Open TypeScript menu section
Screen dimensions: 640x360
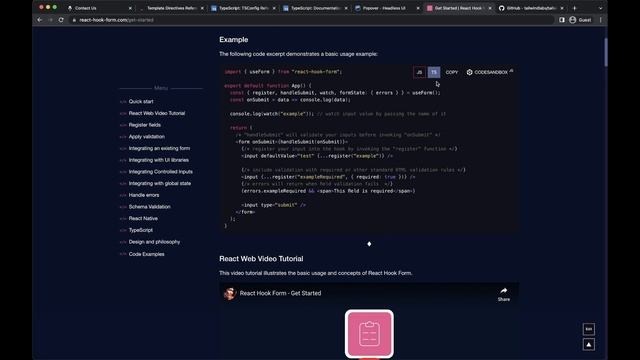(x=140, y=230)
